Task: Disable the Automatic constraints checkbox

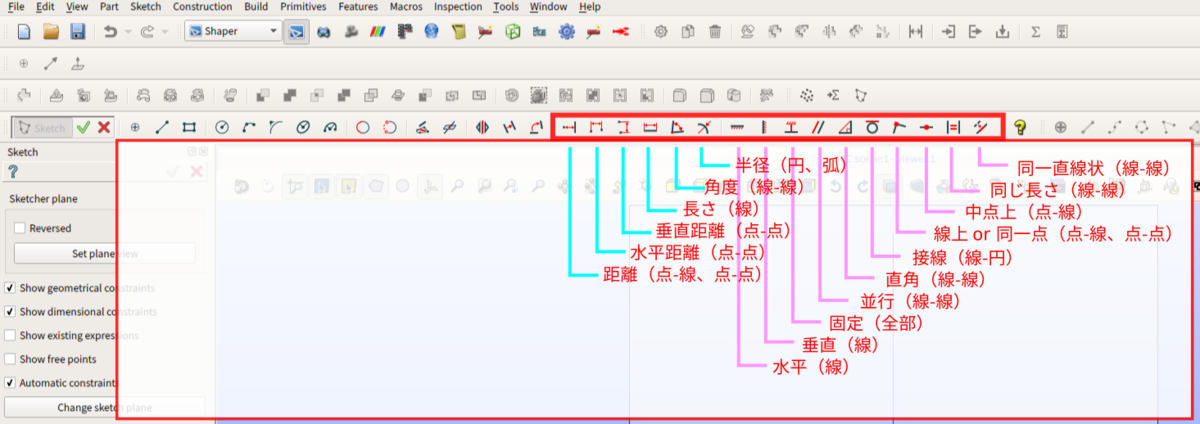Action: pyautogui.click(x=10, y=382)
